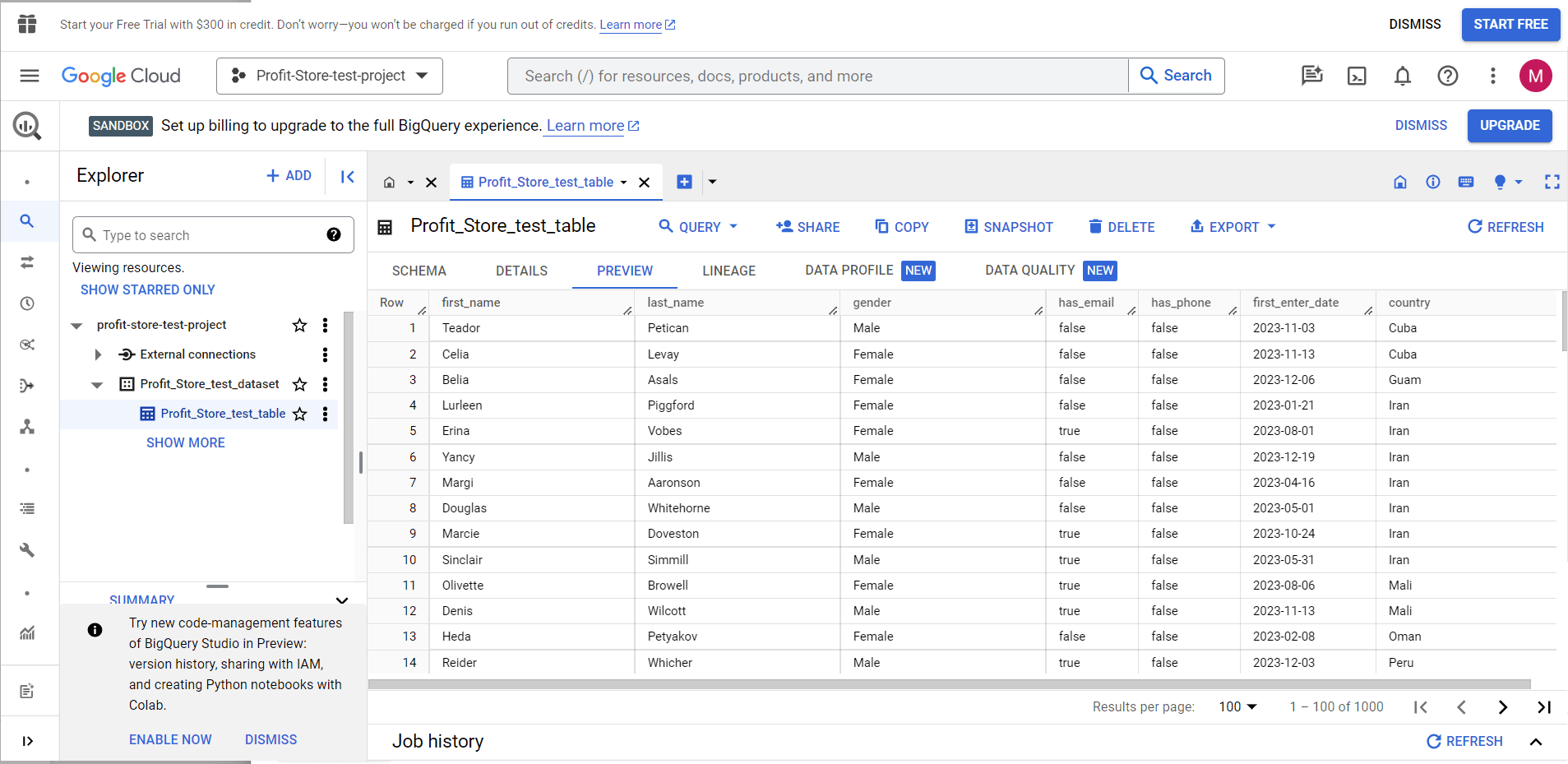Star the profit-store-test-project

[x=300, y=325]
